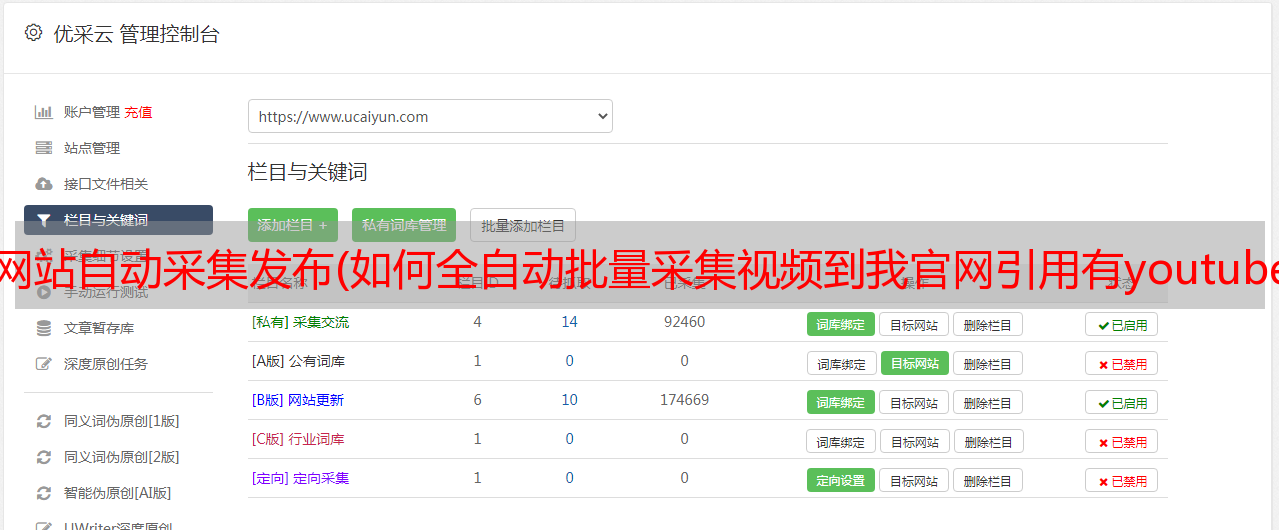Click the [B版] 网站更新 column name
This screenshot has height=530, width=1279.
(x=297, y=400)
